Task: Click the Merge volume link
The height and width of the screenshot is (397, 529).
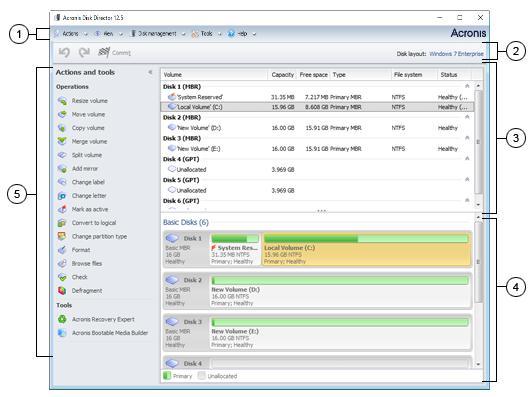Action: click(x=89, y=141)
